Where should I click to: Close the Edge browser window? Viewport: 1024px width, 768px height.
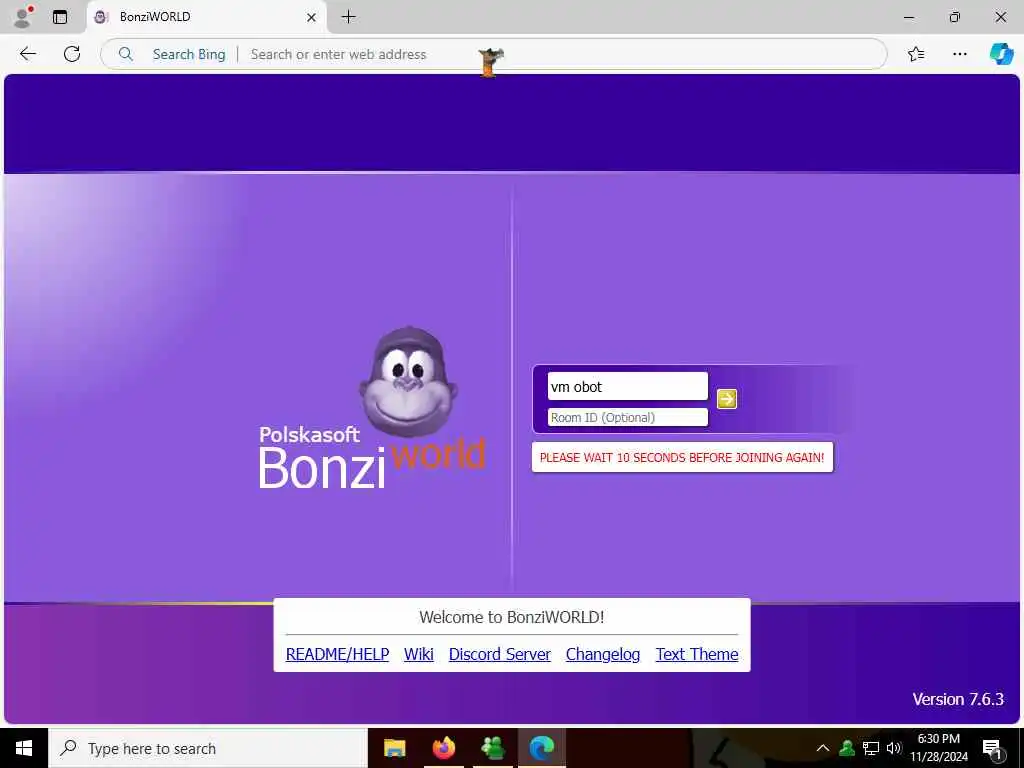[x=1000, y=17]
